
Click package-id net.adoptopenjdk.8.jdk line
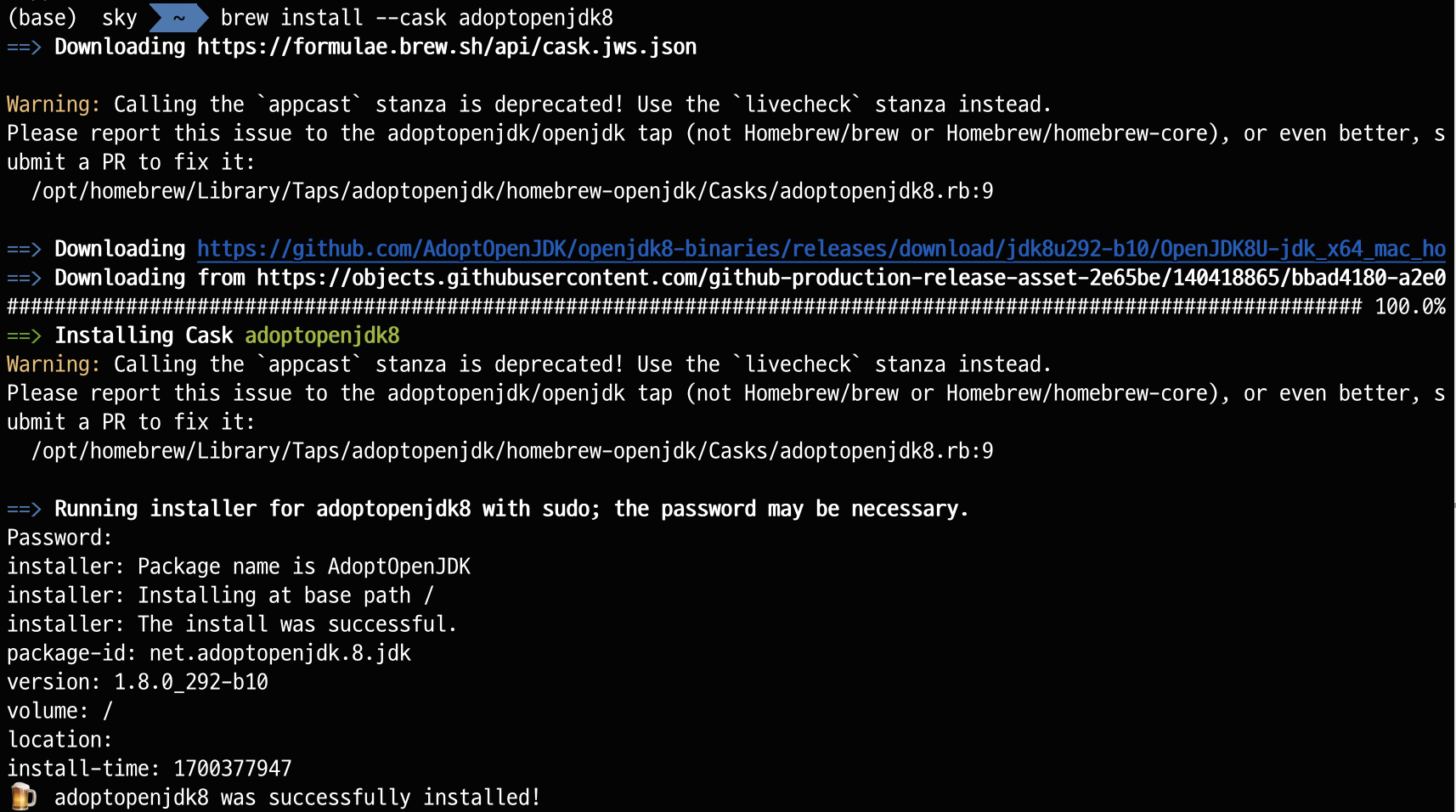pyautogui.click(x=209, y=653)
